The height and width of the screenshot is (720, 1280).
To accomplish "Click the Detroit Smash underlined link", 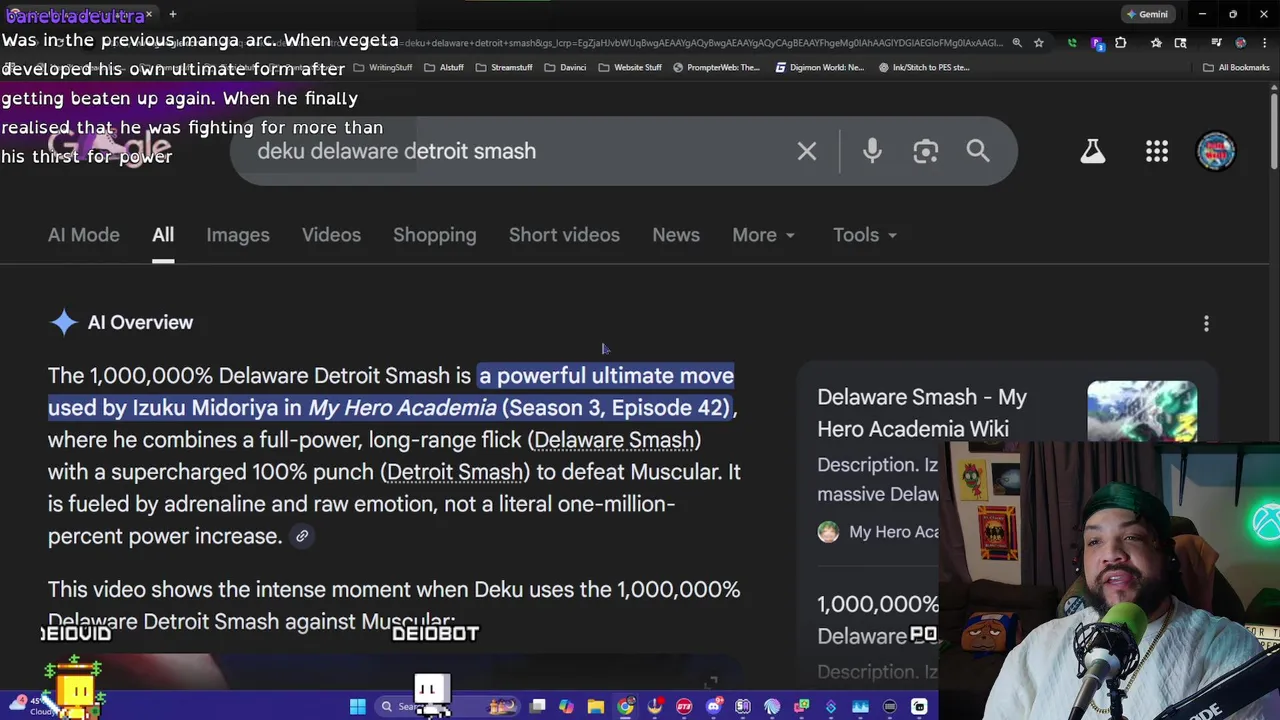I will (x=455, y=472).
